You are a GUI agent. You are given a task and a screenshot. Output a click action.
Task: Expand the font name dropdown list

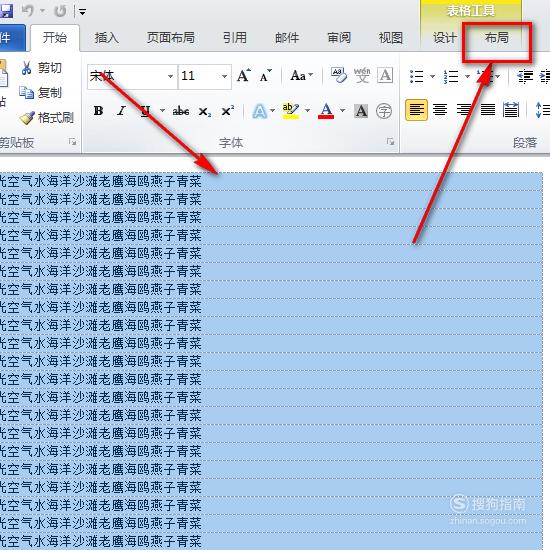pyautogui.click(x=170, y=76)
